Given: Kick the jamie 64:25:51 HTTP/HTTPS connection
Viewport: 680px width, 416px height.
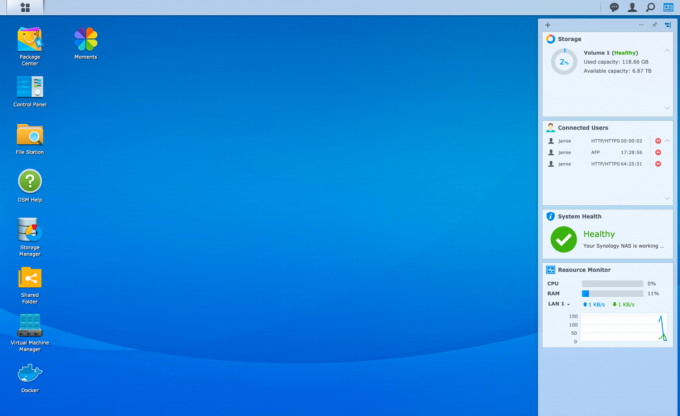Looking at the screenshot, I should point(658,164).
